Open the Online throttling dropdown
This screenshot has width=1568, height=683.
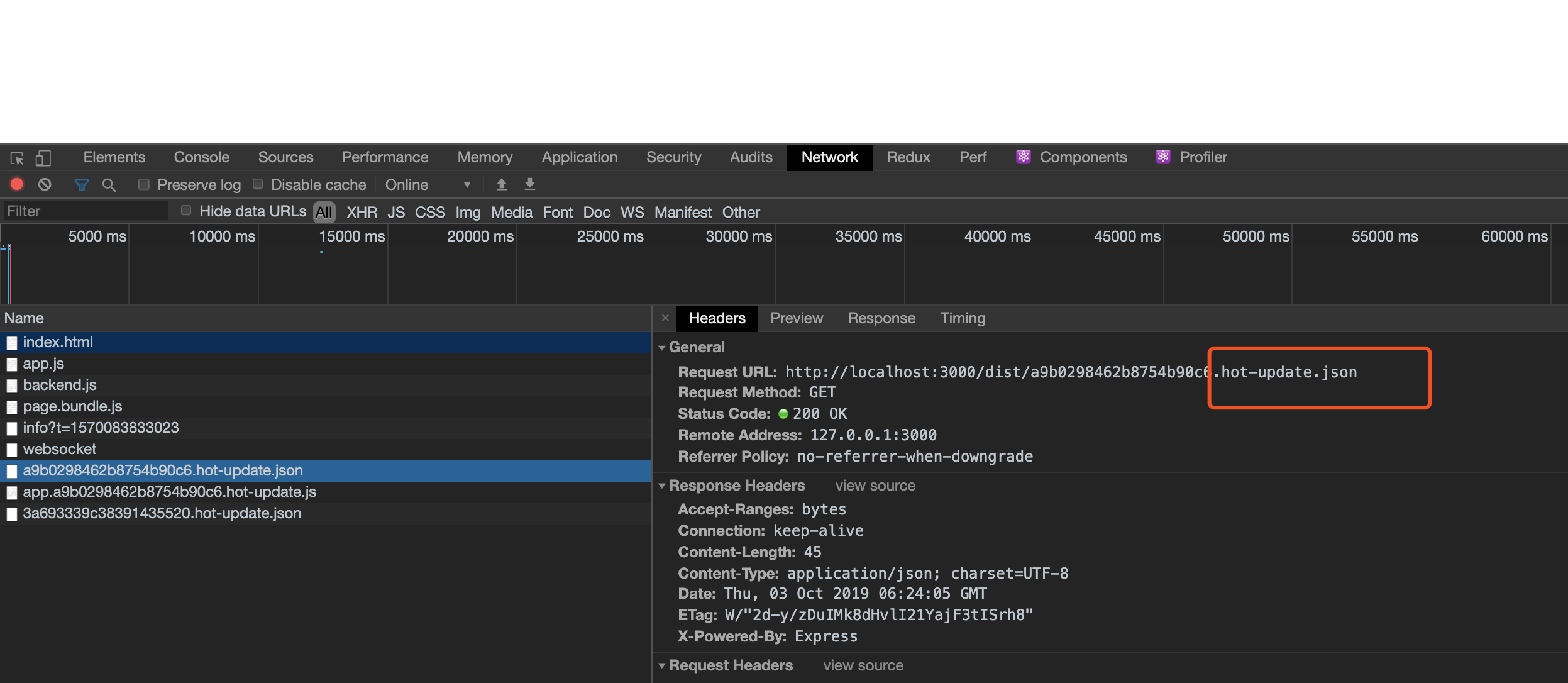coord(428,185)
